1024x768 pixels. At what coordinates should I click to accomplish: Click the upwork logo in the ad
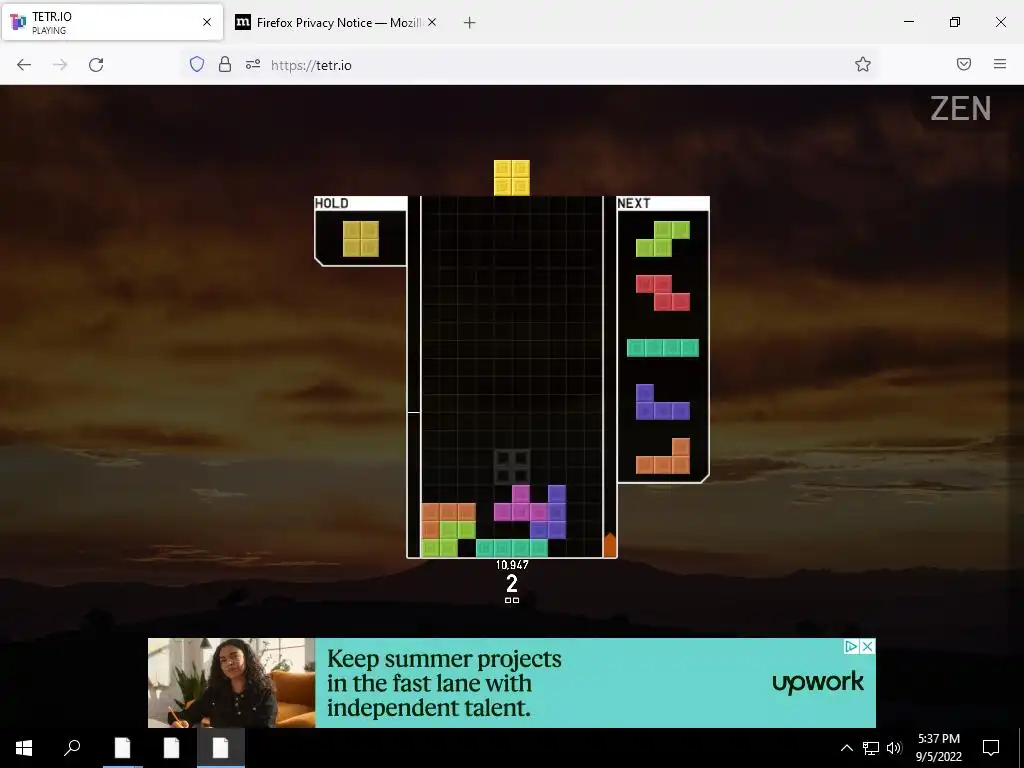pos(818,682)
